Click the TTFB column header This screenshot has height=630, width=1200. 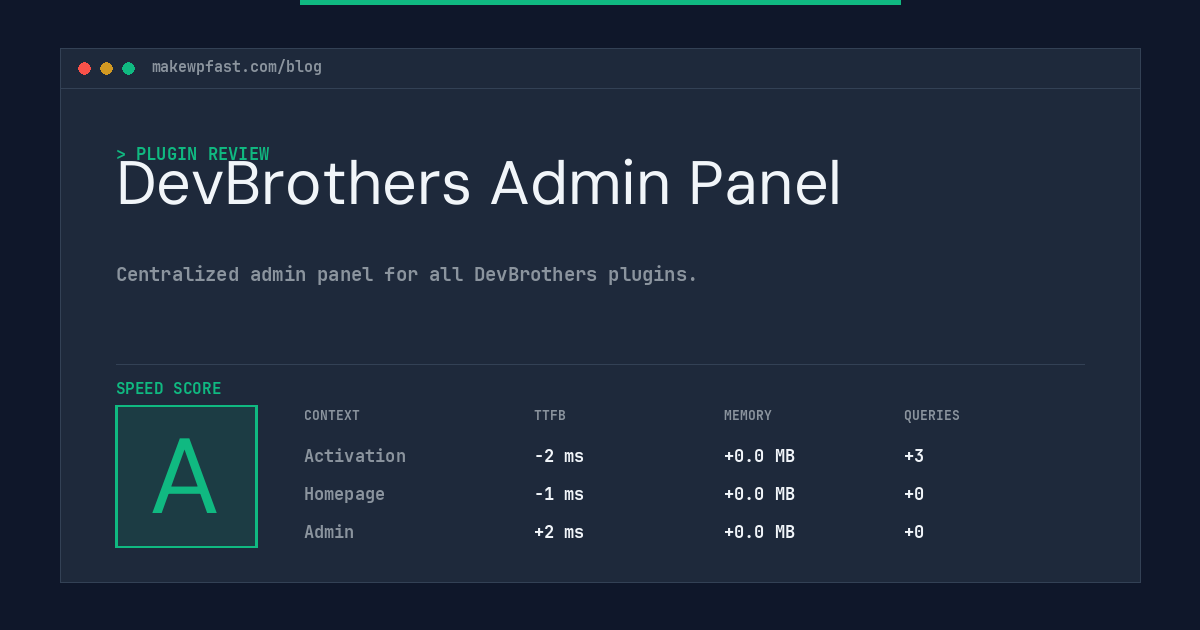pyautogui.click(x=550, y=415)
